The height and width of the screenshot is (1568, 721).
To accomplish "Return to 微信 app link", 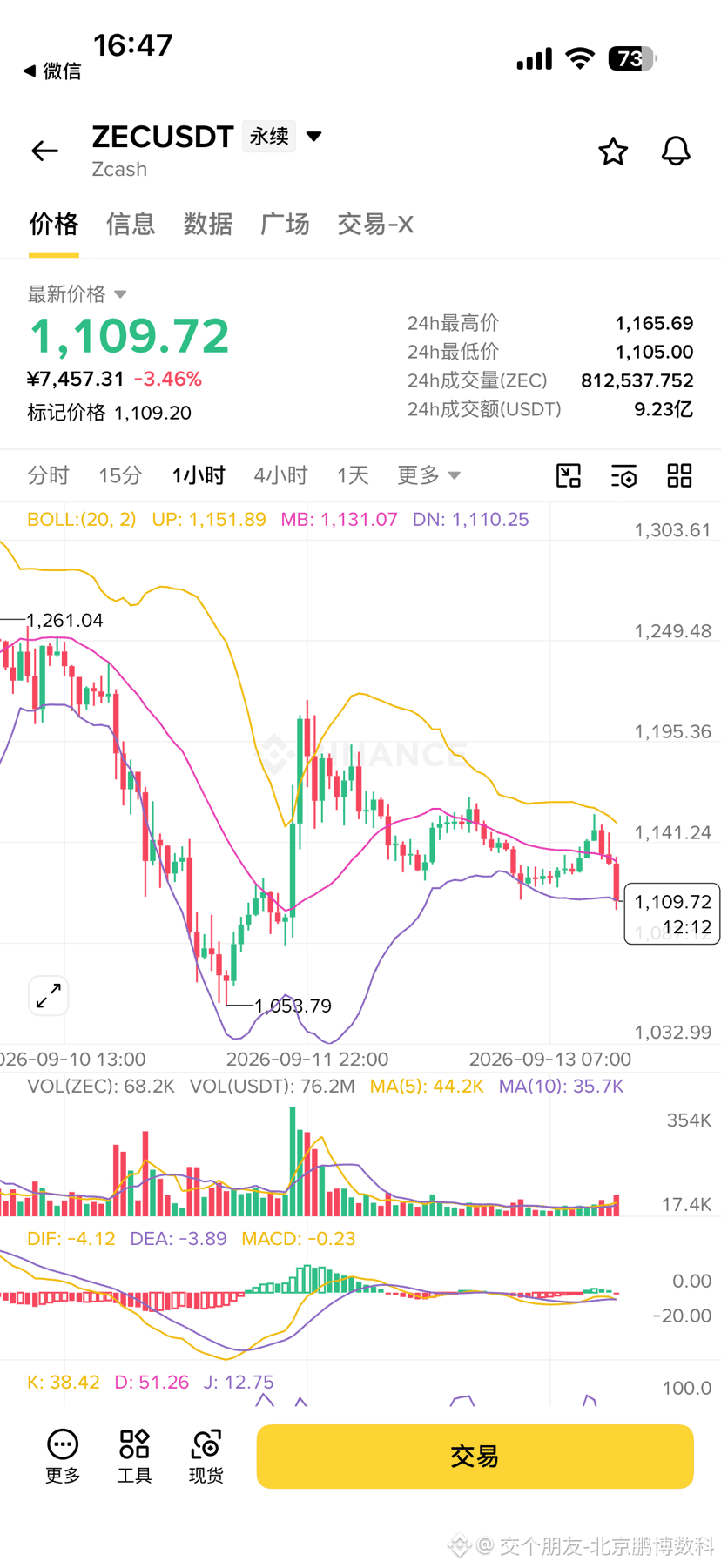I will click(x=51, y=71).
